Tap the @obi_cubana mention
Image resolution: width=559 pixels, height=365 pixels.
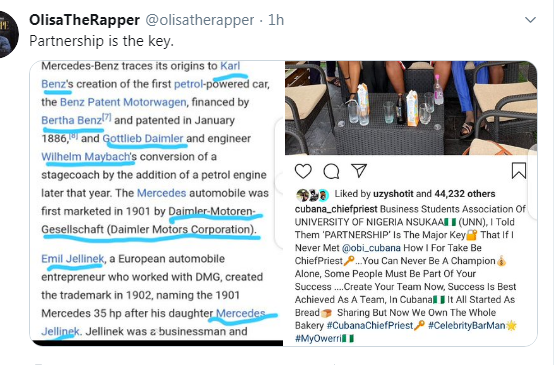click(371, 248)
